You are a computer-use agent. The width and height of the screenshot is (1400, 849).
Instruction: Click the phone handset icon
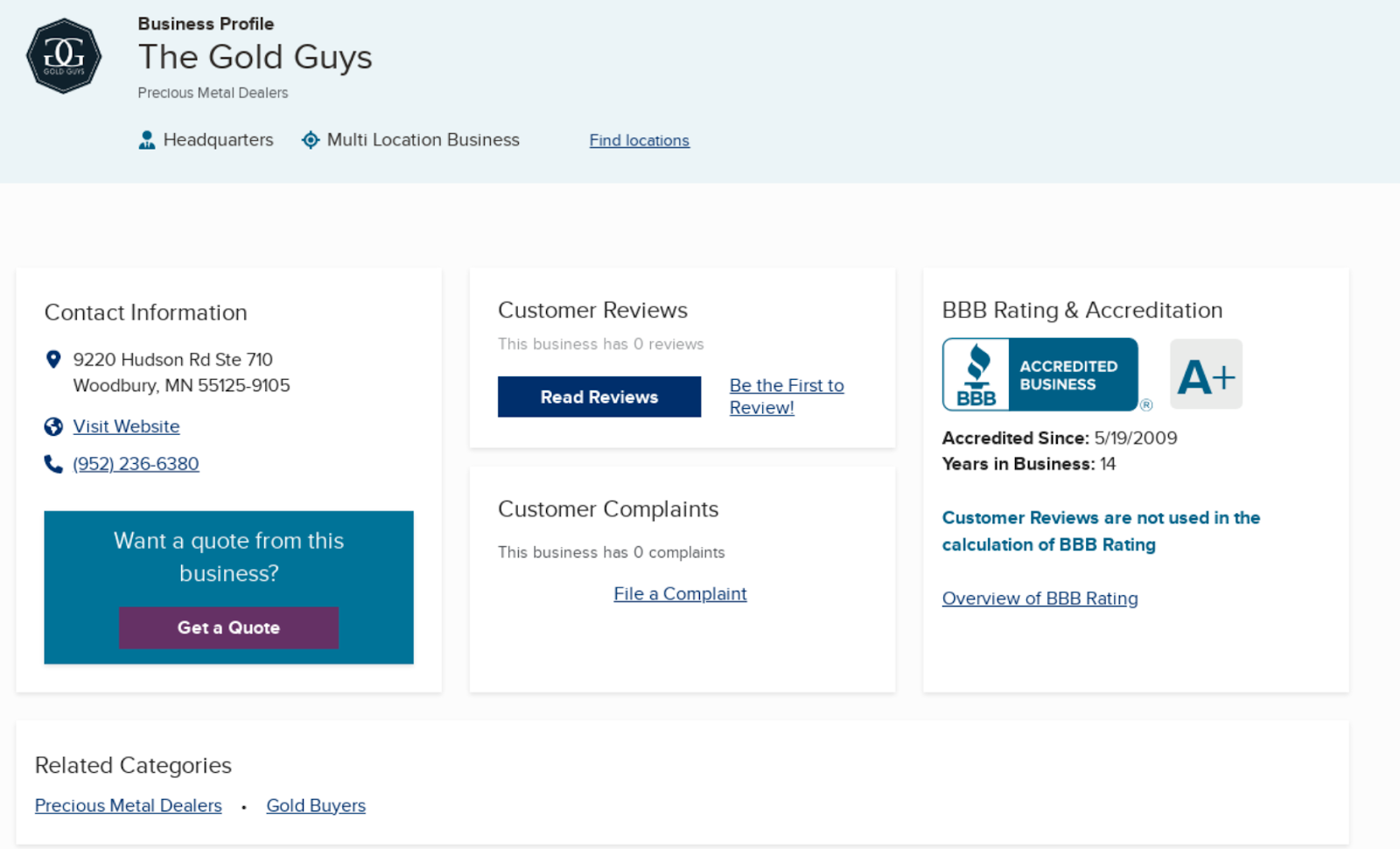[53, 464]
